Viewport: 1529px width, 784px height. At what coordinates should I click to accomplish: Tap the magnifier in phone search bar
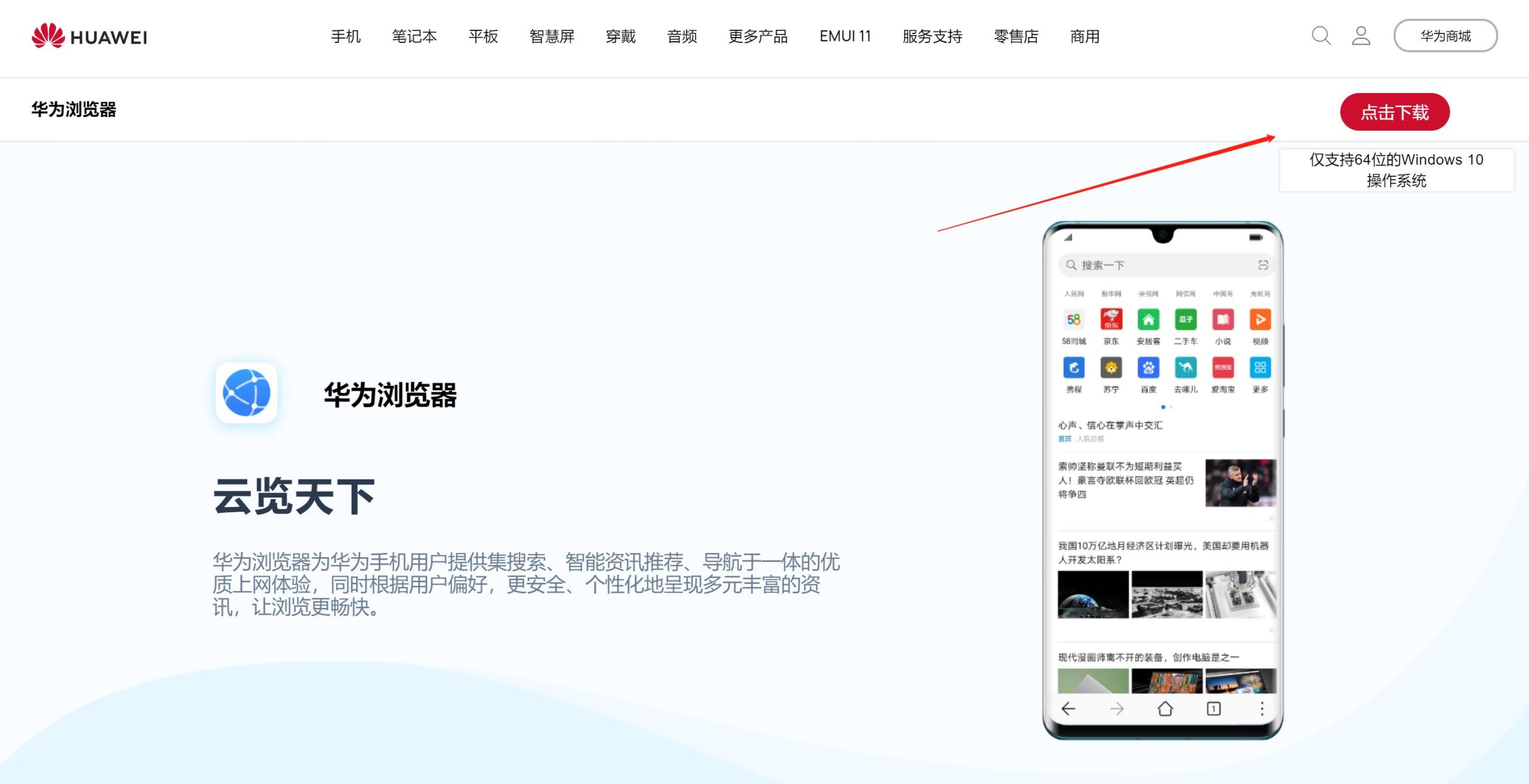click(x=1071, y=265)
